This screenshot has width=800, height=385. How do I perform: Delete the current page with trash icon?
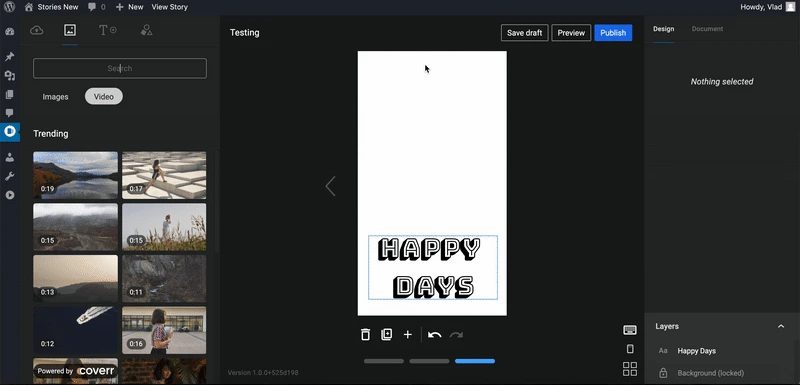[365, 335]
